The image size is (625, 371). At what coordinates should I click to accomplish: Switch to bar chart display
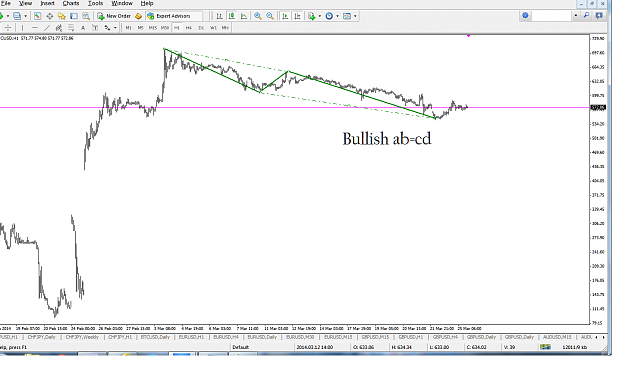[219, 16]
